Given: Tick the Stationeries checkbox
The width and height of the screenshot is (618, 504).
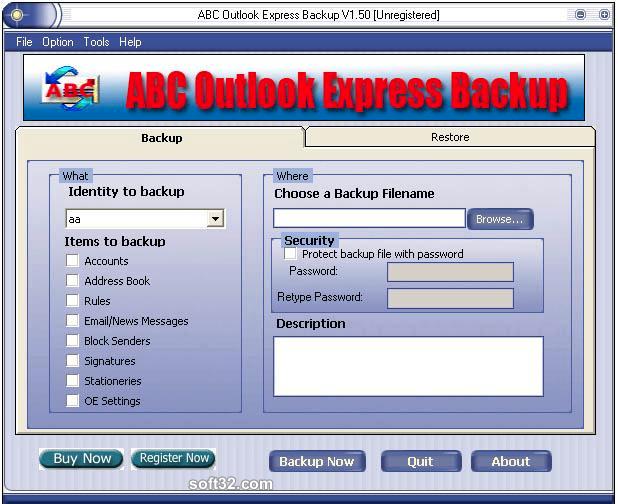Looking at the screenshot, I should 73,381.
